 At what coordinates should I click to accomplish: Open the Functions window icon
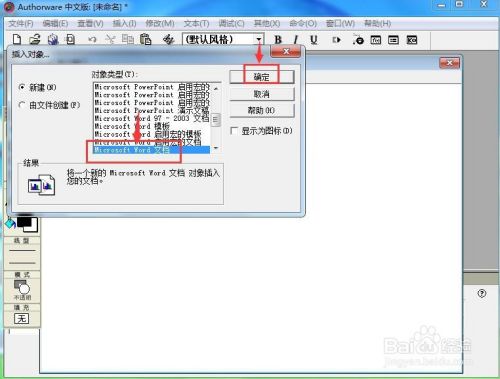(x=376, y=40)
